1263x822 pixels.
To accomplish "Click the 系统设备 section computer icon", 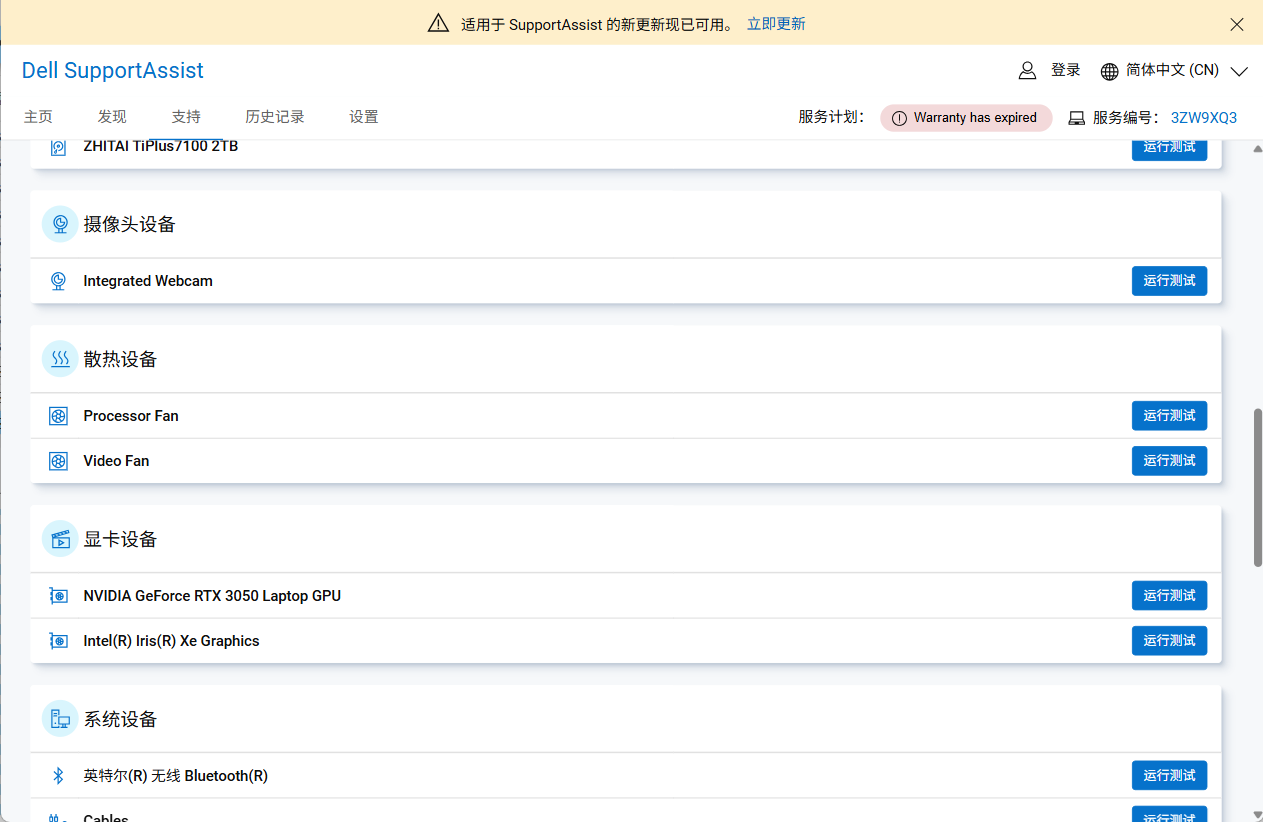I will click(x=60, y=719).
